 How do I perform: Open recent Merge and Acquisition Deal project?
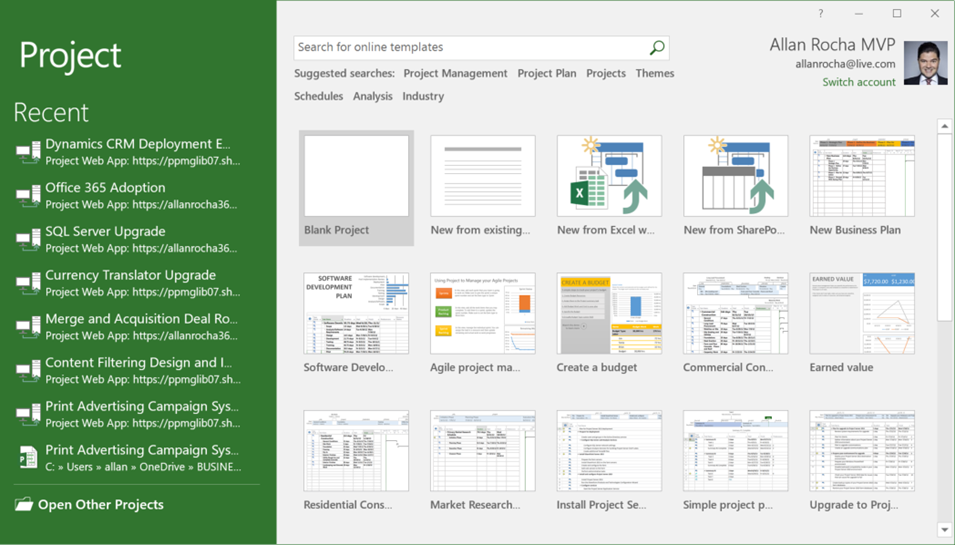click(x=129, y=327)
